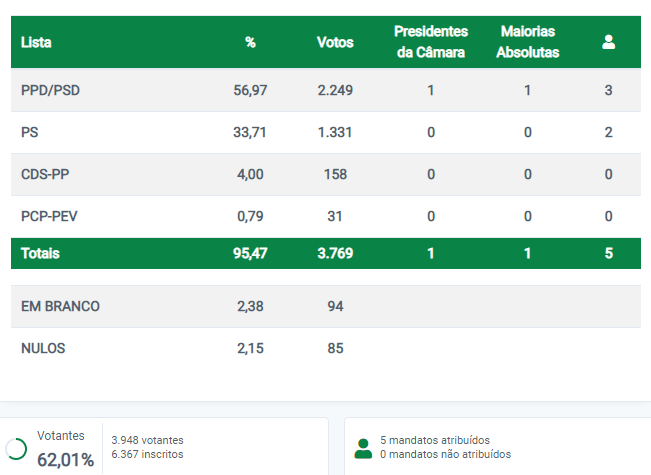The width and height of the screenshot is (651, 475).
Task: Click the 3.948 votantes text
Action: (x=147, y=440)
